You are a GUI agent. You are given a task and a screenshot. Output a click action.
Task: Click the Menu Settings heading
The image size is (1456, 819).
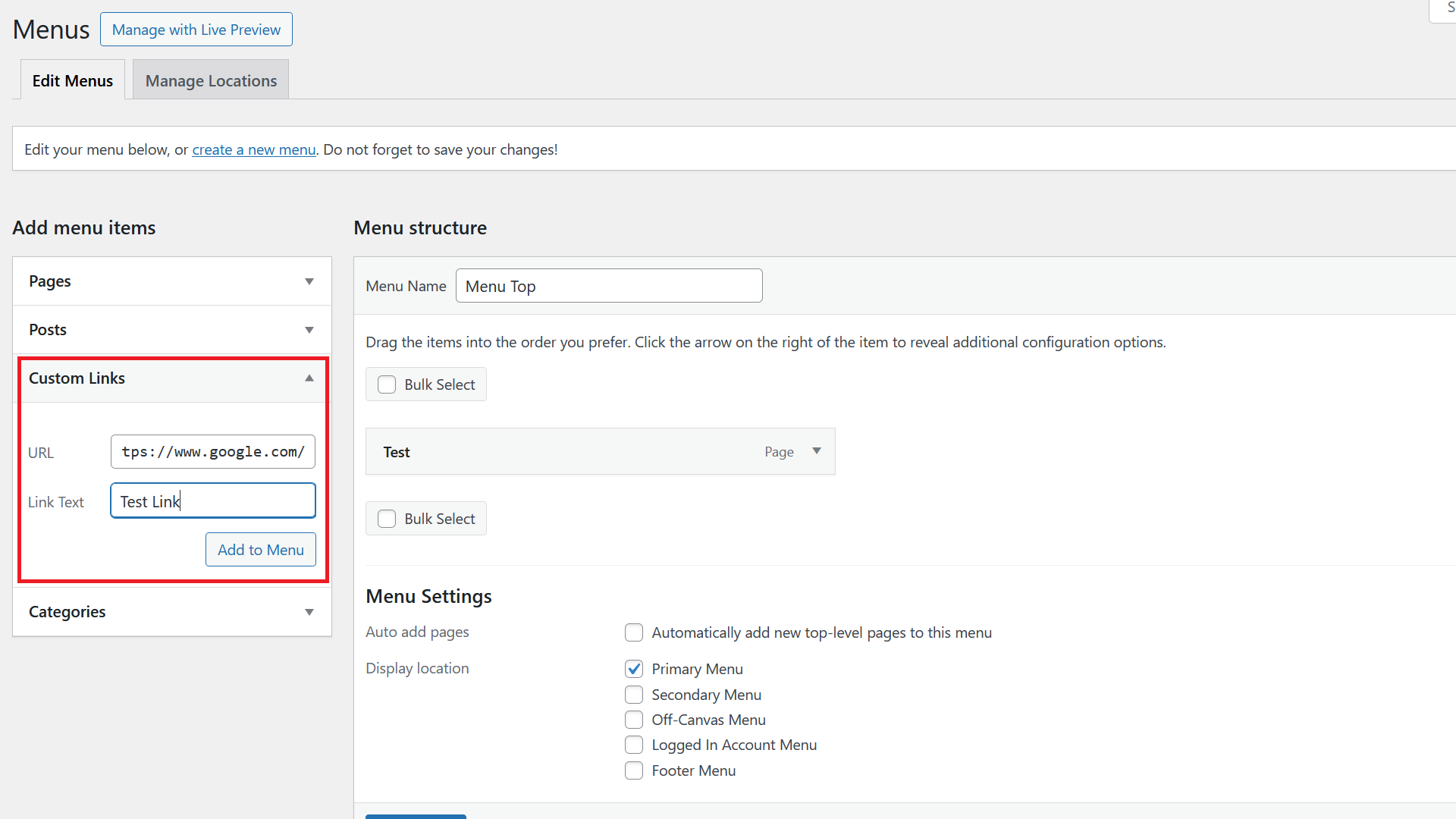(x=428, y=596)
